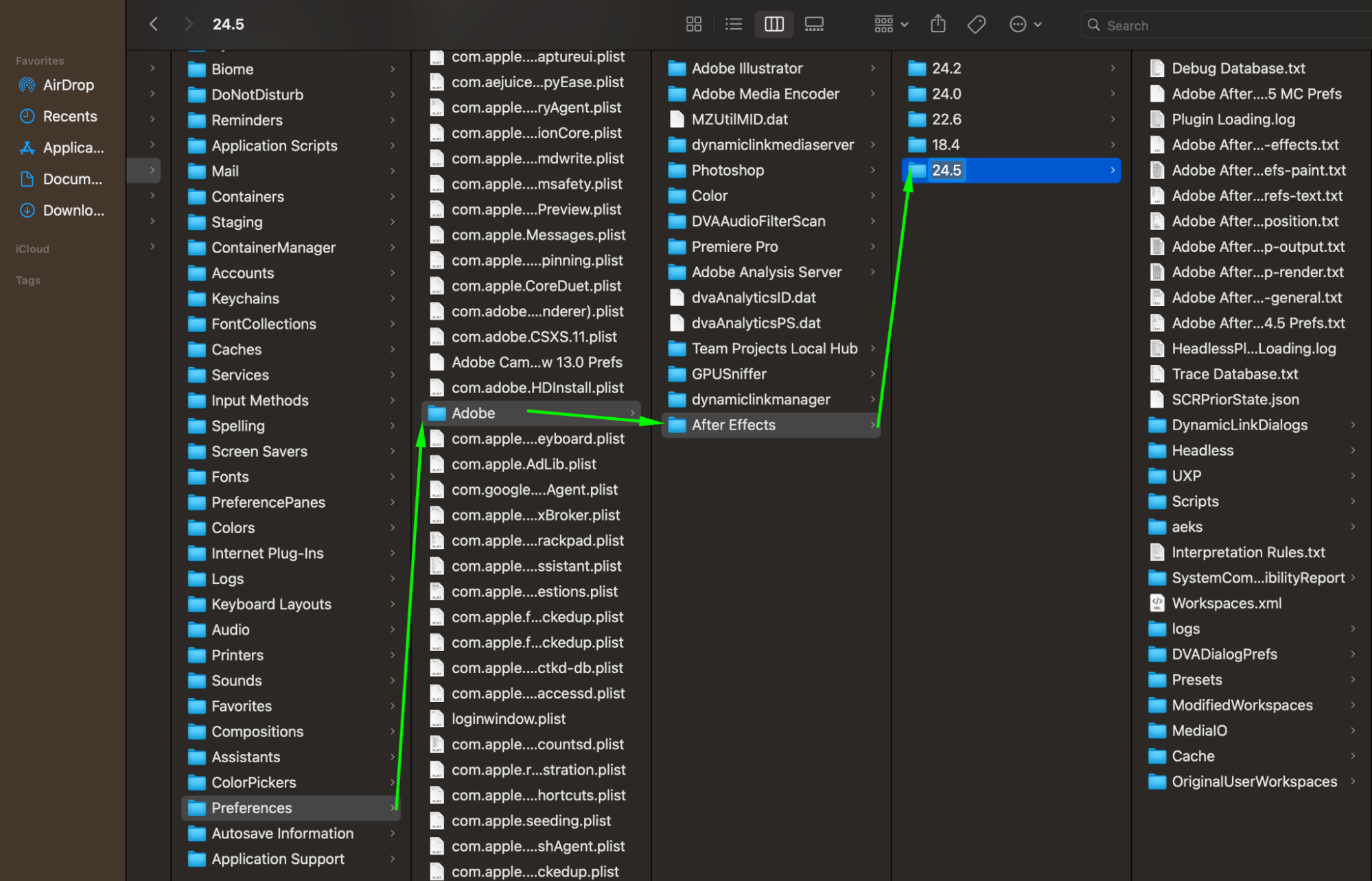Image resolution: width=1372 pixels, height=881 pixels.
Task: Go back with the back arrow
Action: (x=154, y=25)
